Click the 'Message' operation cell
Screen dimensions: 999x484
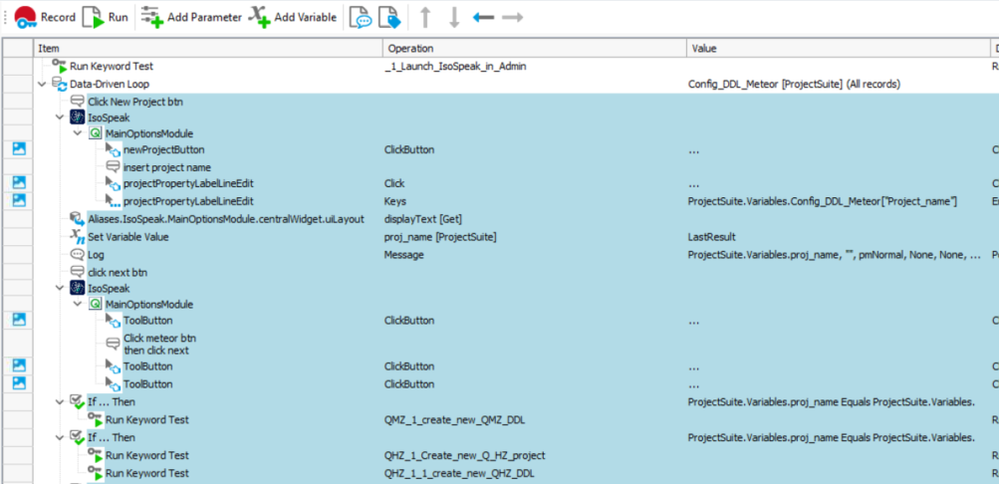pyautogui.click(x=404, y=255)
